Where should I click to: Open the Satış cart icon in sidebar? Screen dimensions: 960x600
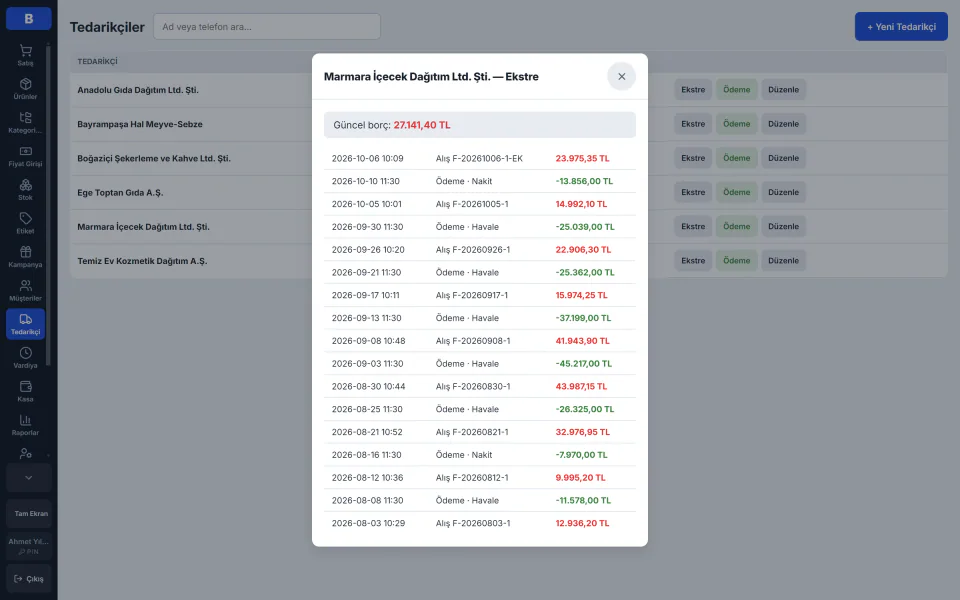click(x=25, y=55)
